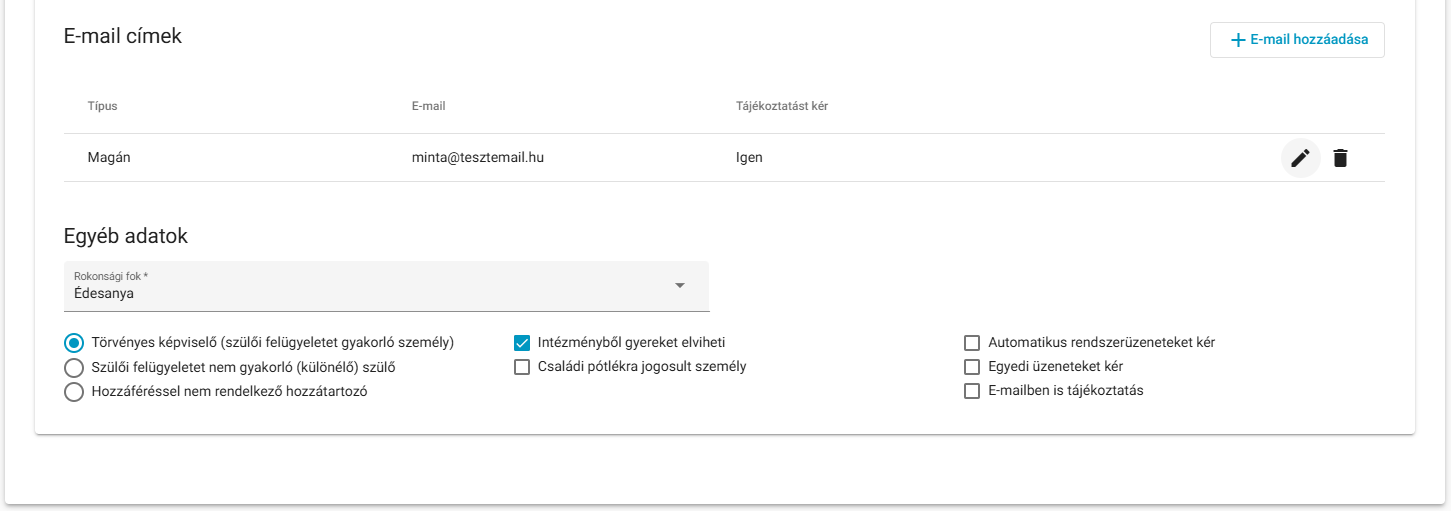Image resolution: width=1451 pixels, height=511 pixels.
Task: Choose Szülői felügyeletet nem gyakorló szülő radio
Action: (74, 367)
